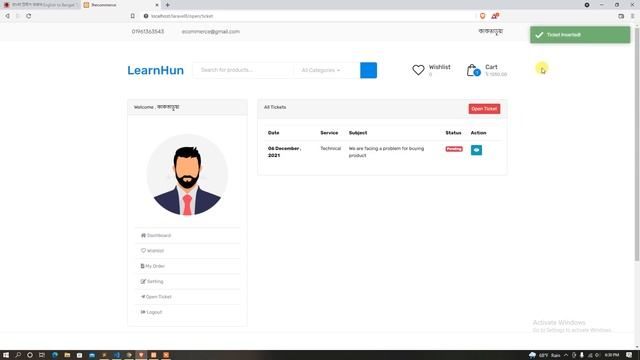Click the page vertical scrollbar
This screenshot has width=640, height=360.
[637, 143]
